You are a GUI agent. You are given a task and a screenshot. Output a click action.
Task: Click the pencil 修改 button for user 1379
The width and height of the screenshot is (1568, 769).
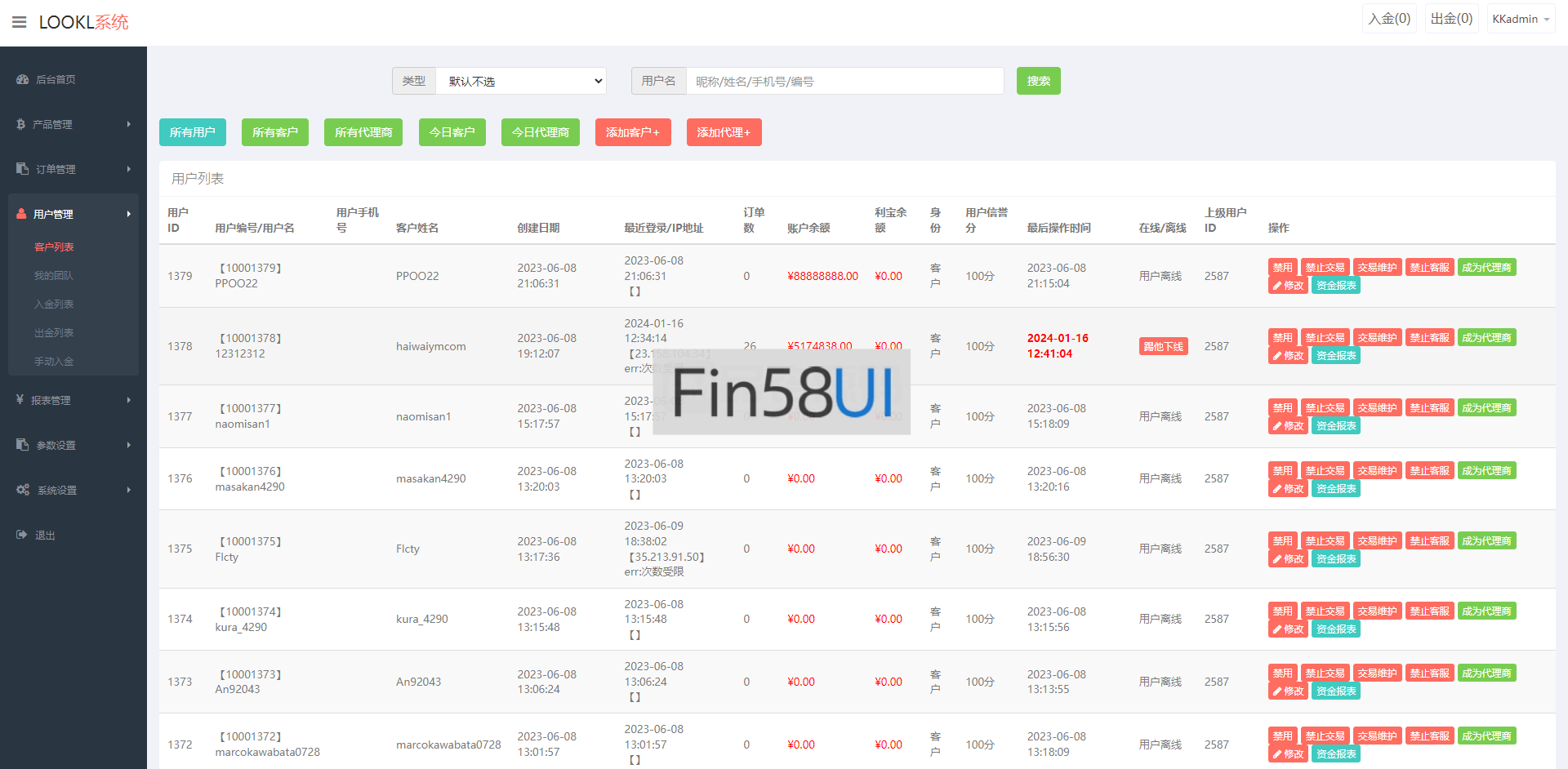(x=1287, y=286)
